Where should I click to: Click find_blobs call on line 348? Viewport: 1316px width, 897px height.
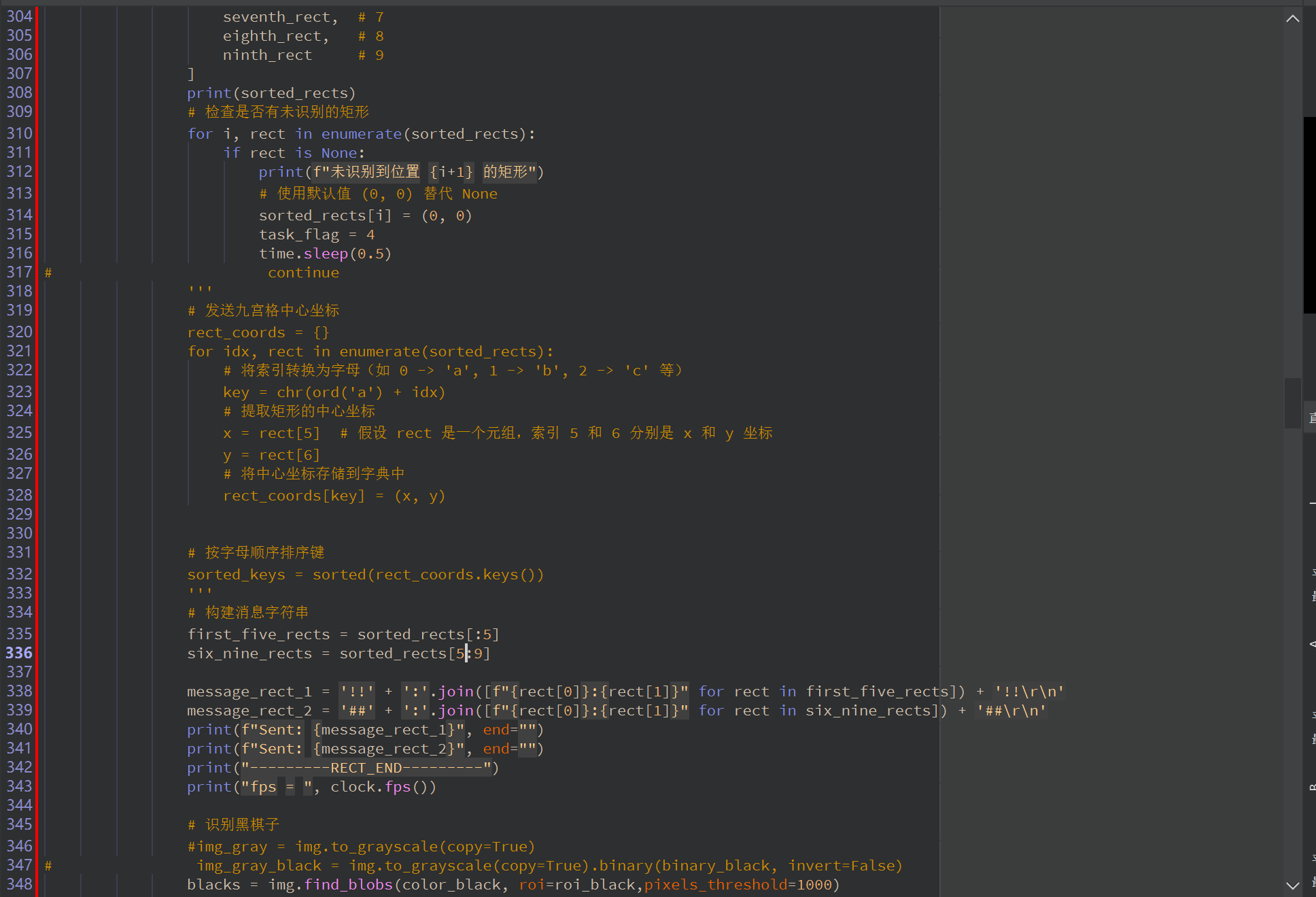(348, 885)
